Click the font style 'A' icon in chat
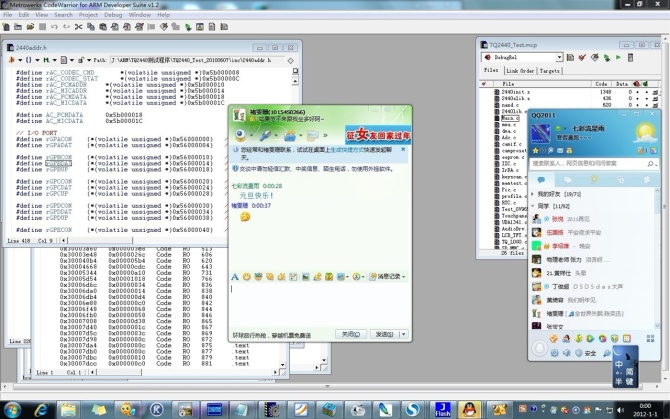Image resolution: width=670 pixels, height=419 pixels. (234, 276)
